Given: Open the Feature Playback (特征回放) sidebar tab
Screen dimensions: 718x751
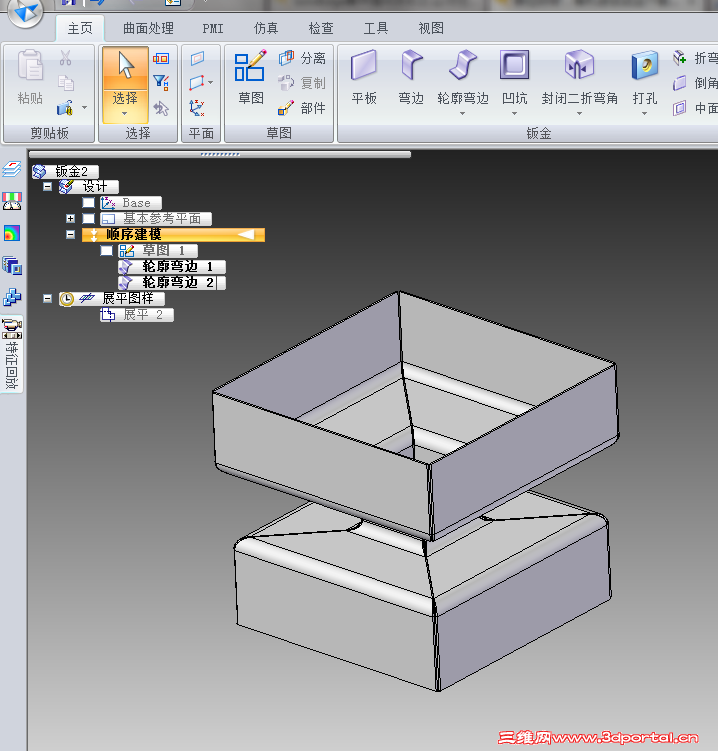Looking at the screenshot, I should tap(12, 354).
